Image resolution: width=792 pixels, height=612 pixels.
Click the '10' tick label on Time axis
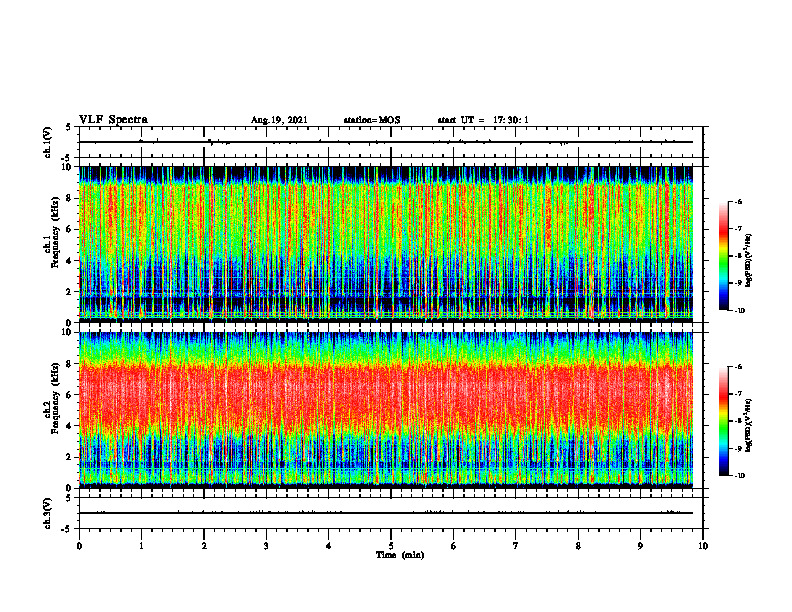point(703,546)
